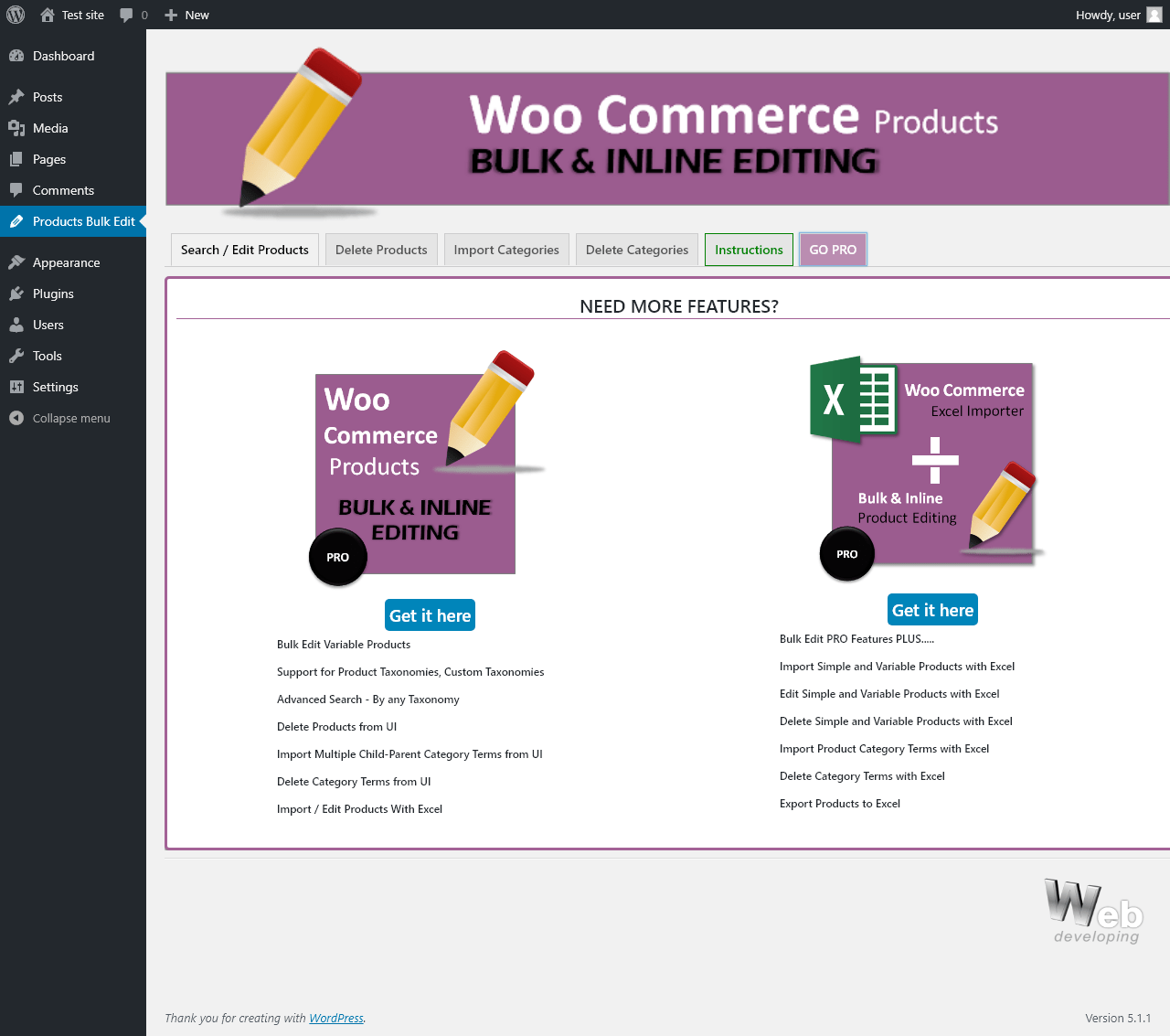Click the Tools wrench icon
Image resolution: width=1170 pixels, height=1036 pixels.
pyautogui.click(x=16, y=356)
